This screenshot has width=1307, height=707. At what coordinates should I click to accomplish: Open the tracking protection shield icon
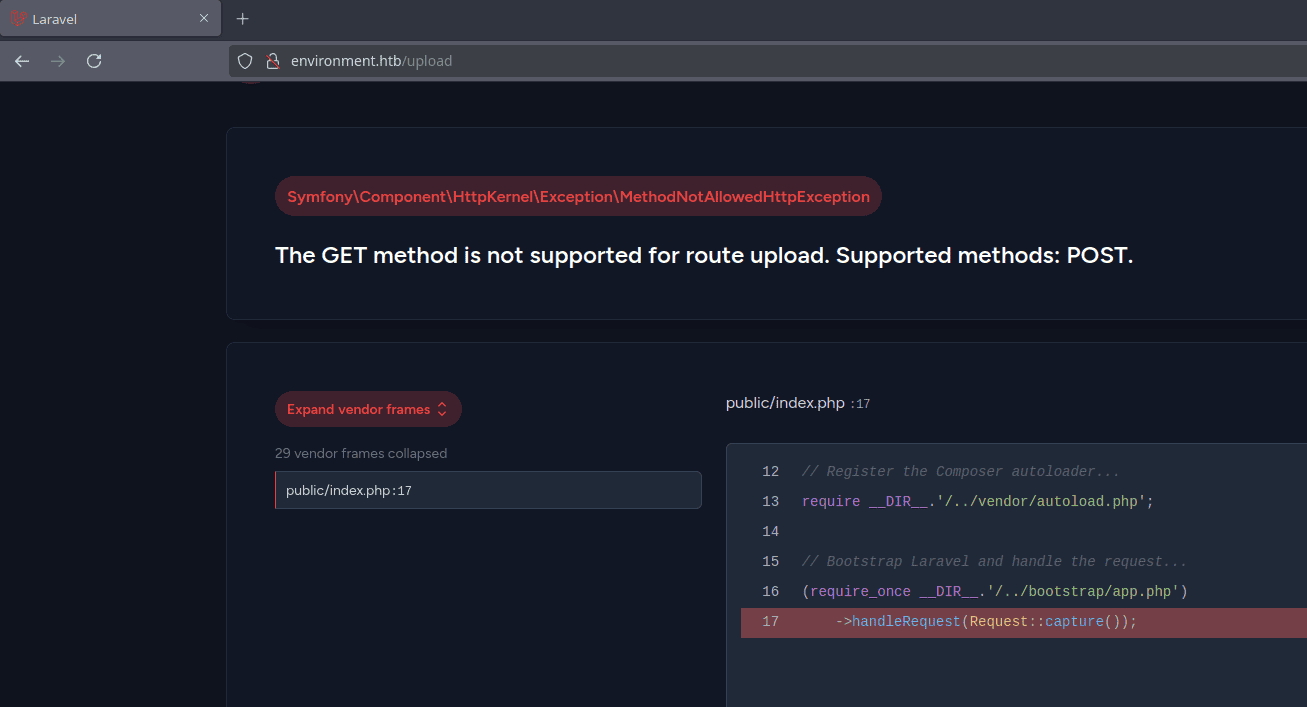pyautogui.click(x=245, y=61)
